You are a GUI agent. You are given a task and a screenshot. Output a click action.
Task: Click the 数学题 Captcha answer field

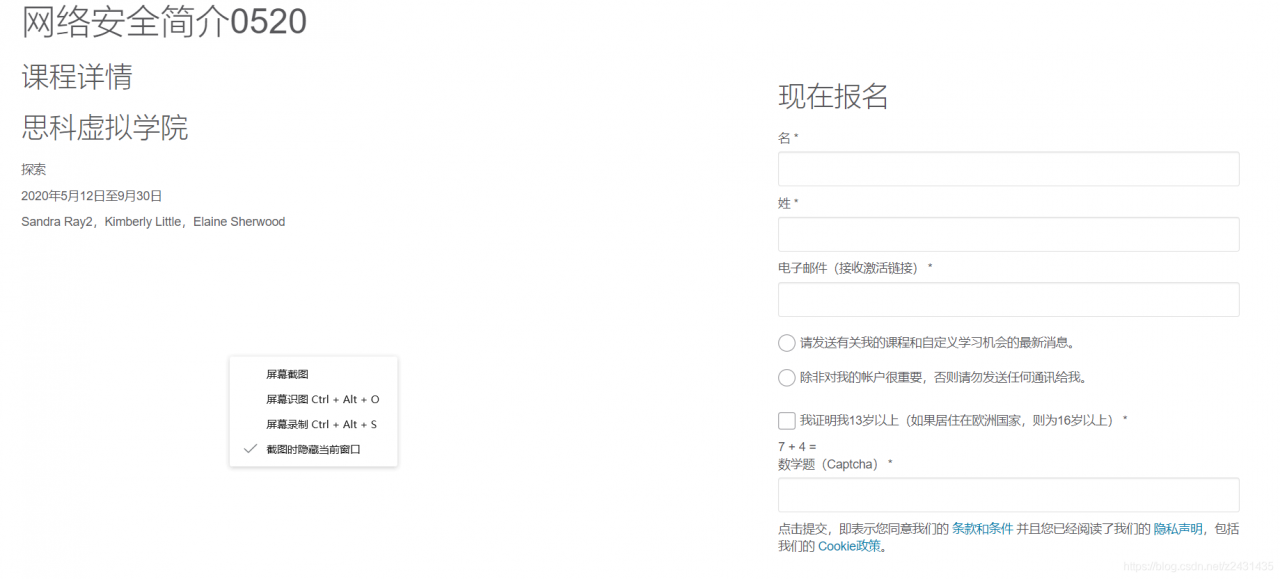(x=1007, y=494)
